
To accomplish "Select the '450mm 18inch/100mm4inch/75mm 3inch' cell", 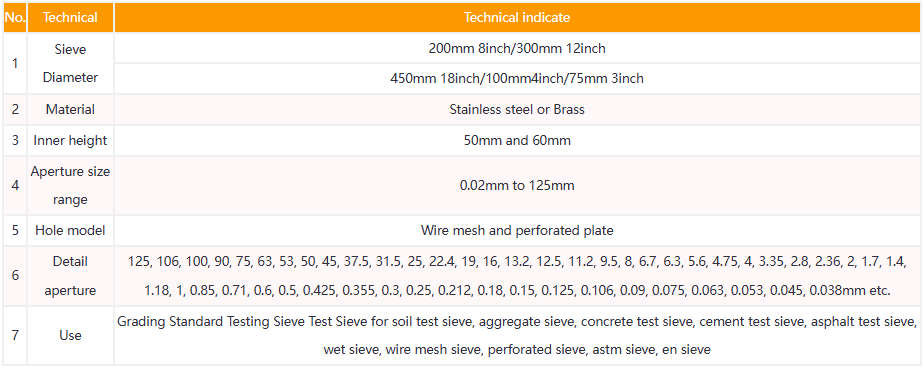I will tap(517, 78).
